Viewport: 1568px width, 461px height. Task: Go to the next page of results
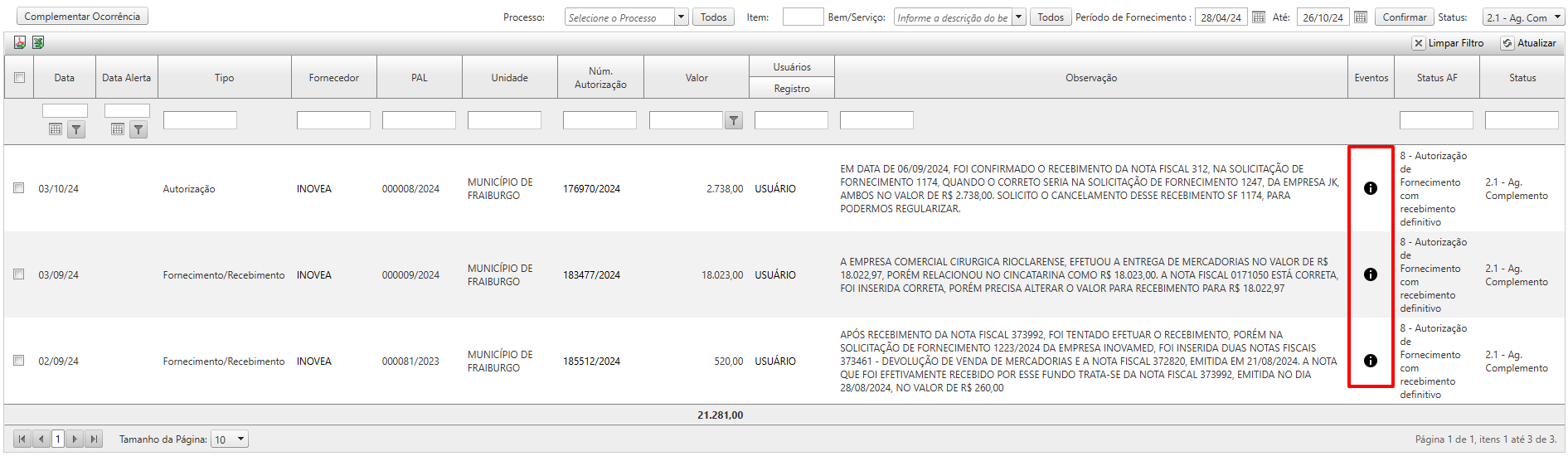[x=75, y=439]
